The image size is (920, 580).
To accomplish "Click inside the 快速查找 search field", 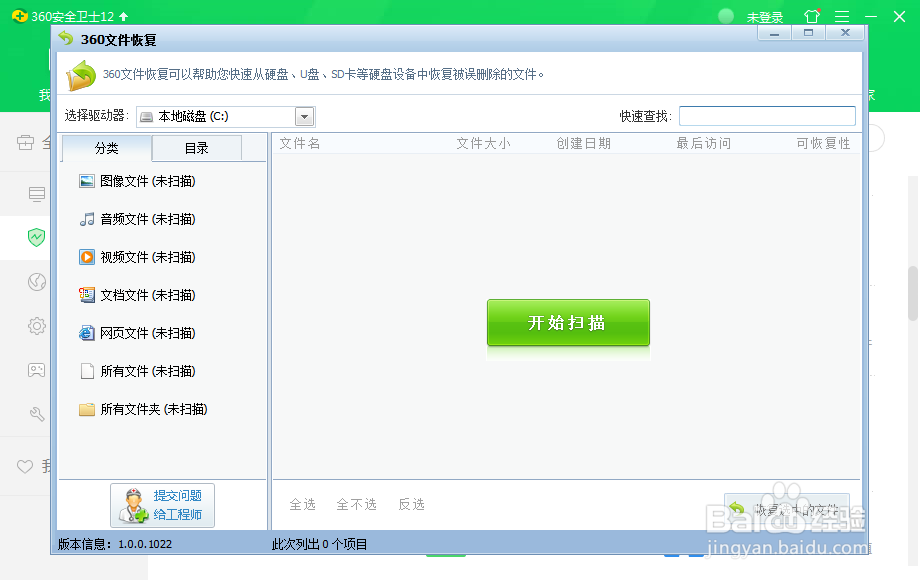I will coord(766,115).
